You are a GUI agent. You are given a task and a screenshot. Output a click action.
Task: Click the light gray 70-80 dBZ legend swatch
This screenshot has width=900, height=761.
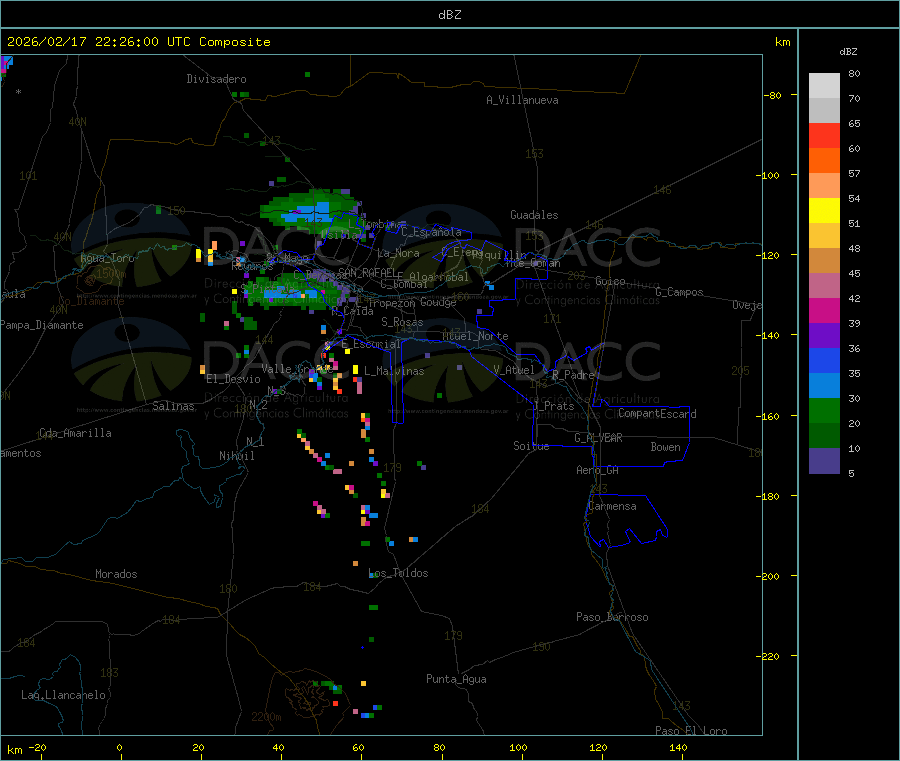coord(824,86)
